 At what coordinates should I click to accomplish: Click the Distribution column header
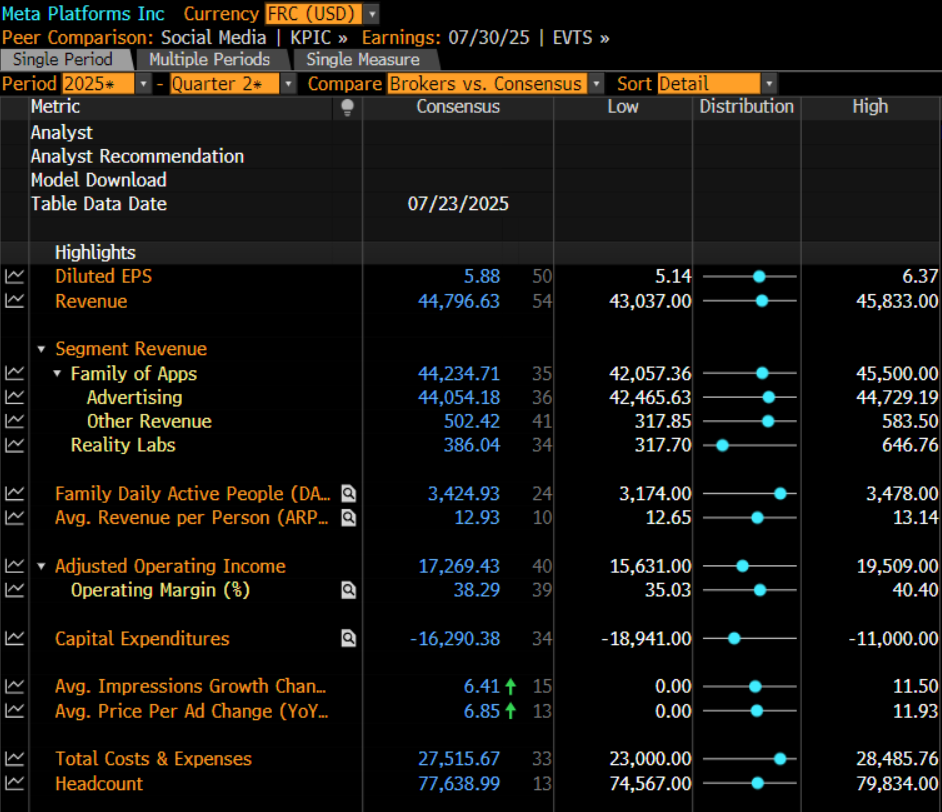pos(747,107)
